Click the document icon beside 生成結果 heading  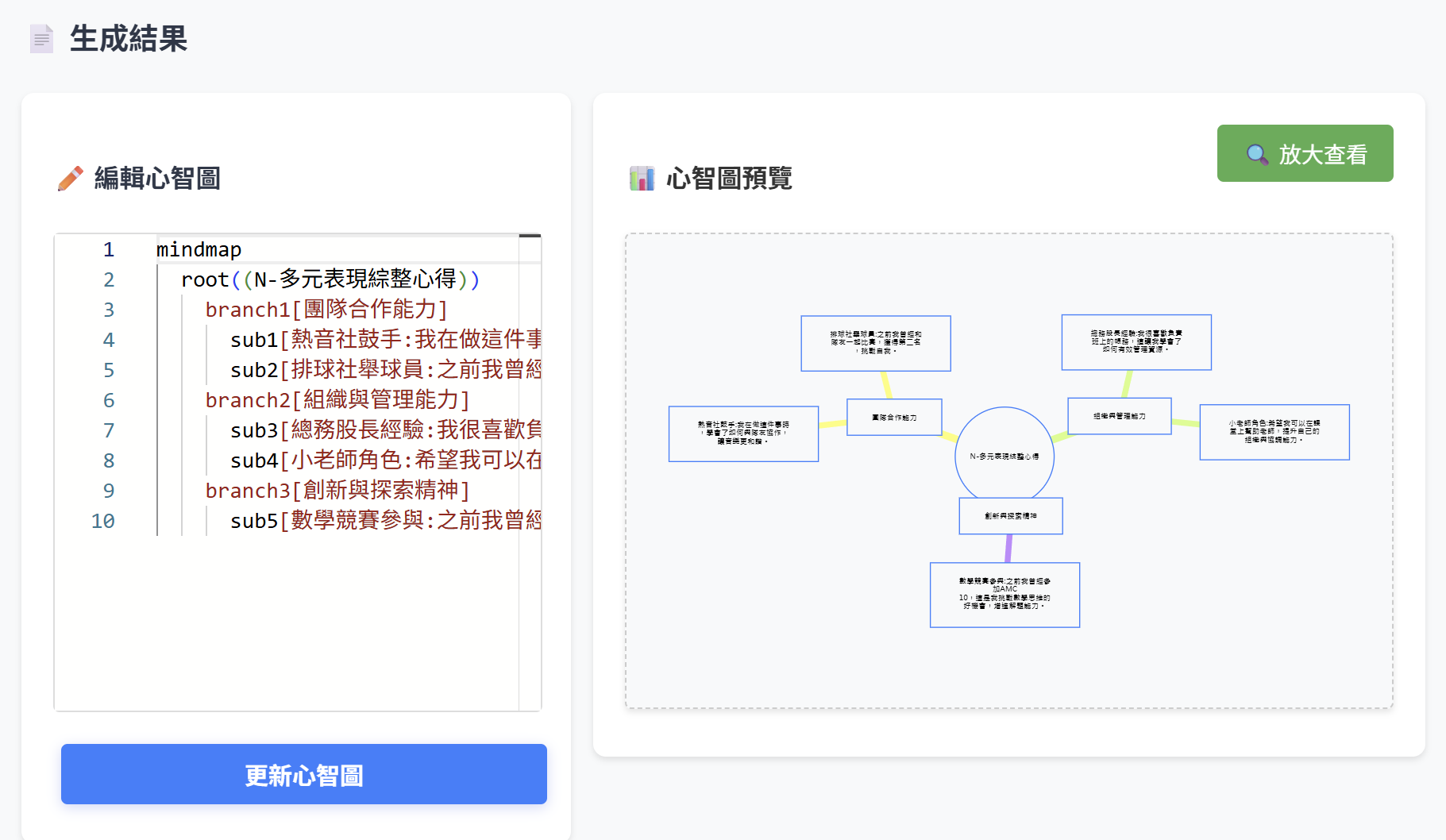[x=41, y=38]
